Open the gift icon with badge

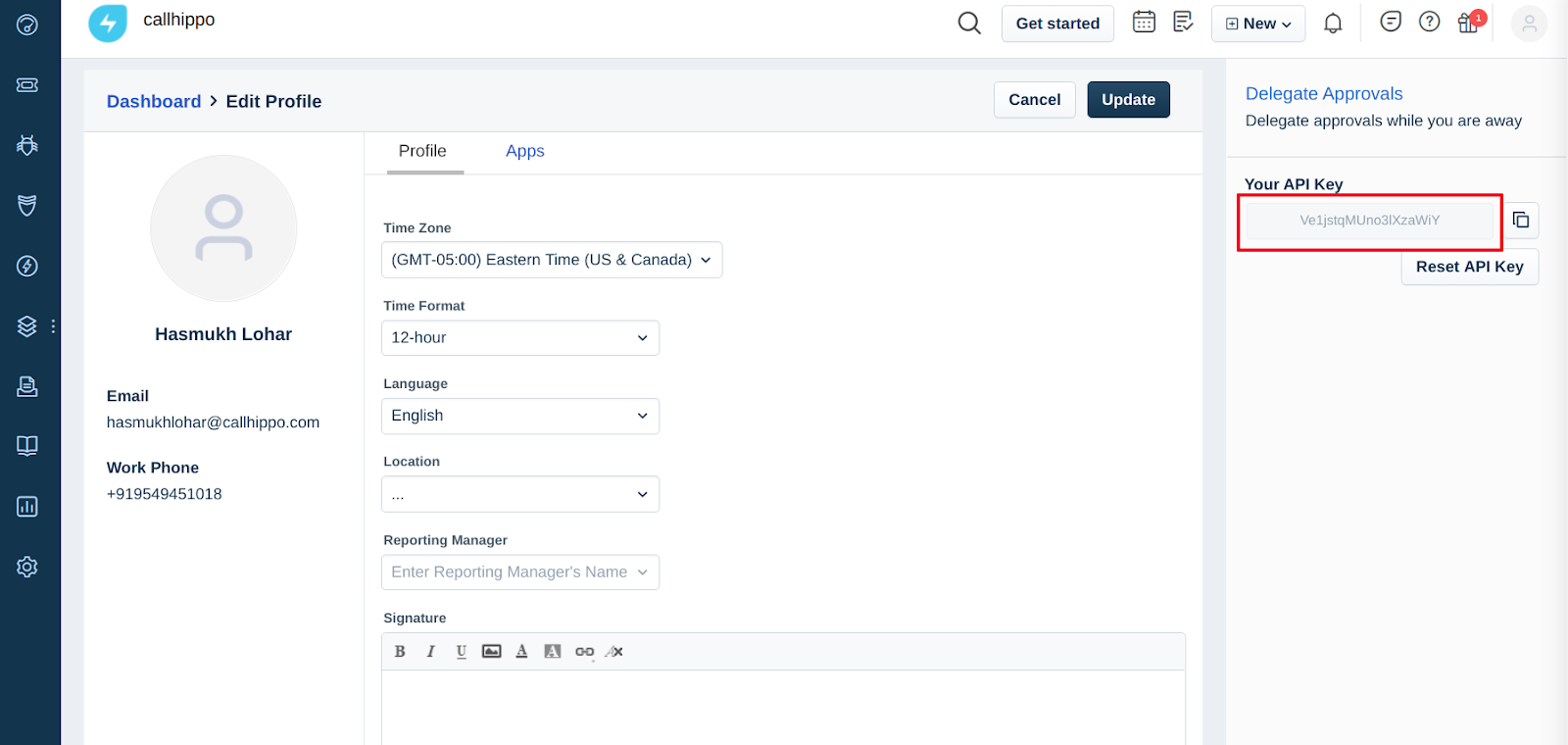click(1470, 22)
